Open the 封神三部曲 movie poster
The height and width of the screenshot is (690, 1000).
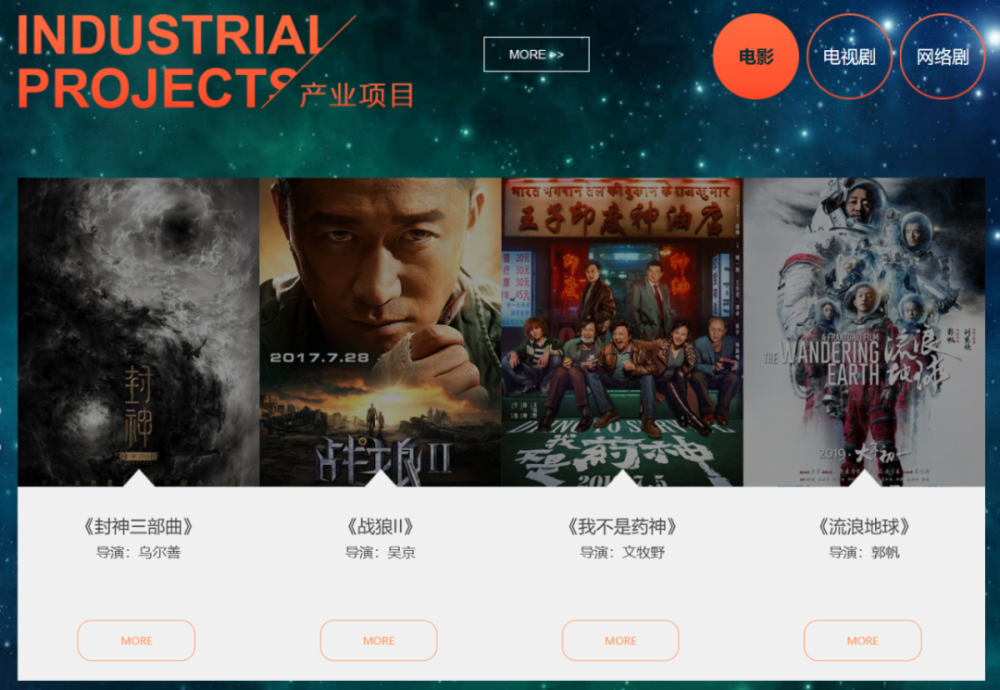tap(138, 332)
